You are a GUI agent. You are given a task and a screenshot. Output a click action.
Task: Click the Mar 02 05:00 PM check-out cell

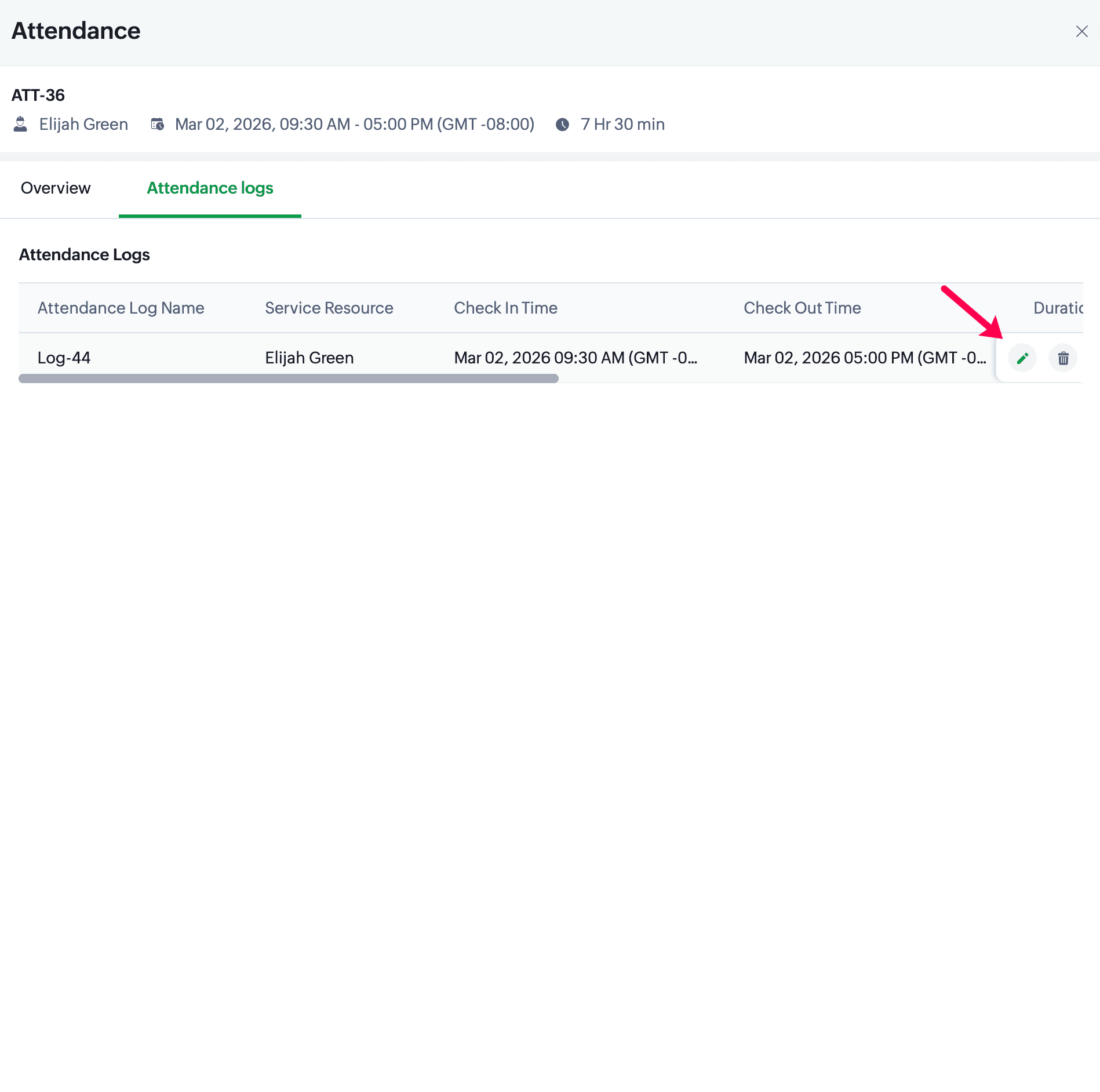865,358
